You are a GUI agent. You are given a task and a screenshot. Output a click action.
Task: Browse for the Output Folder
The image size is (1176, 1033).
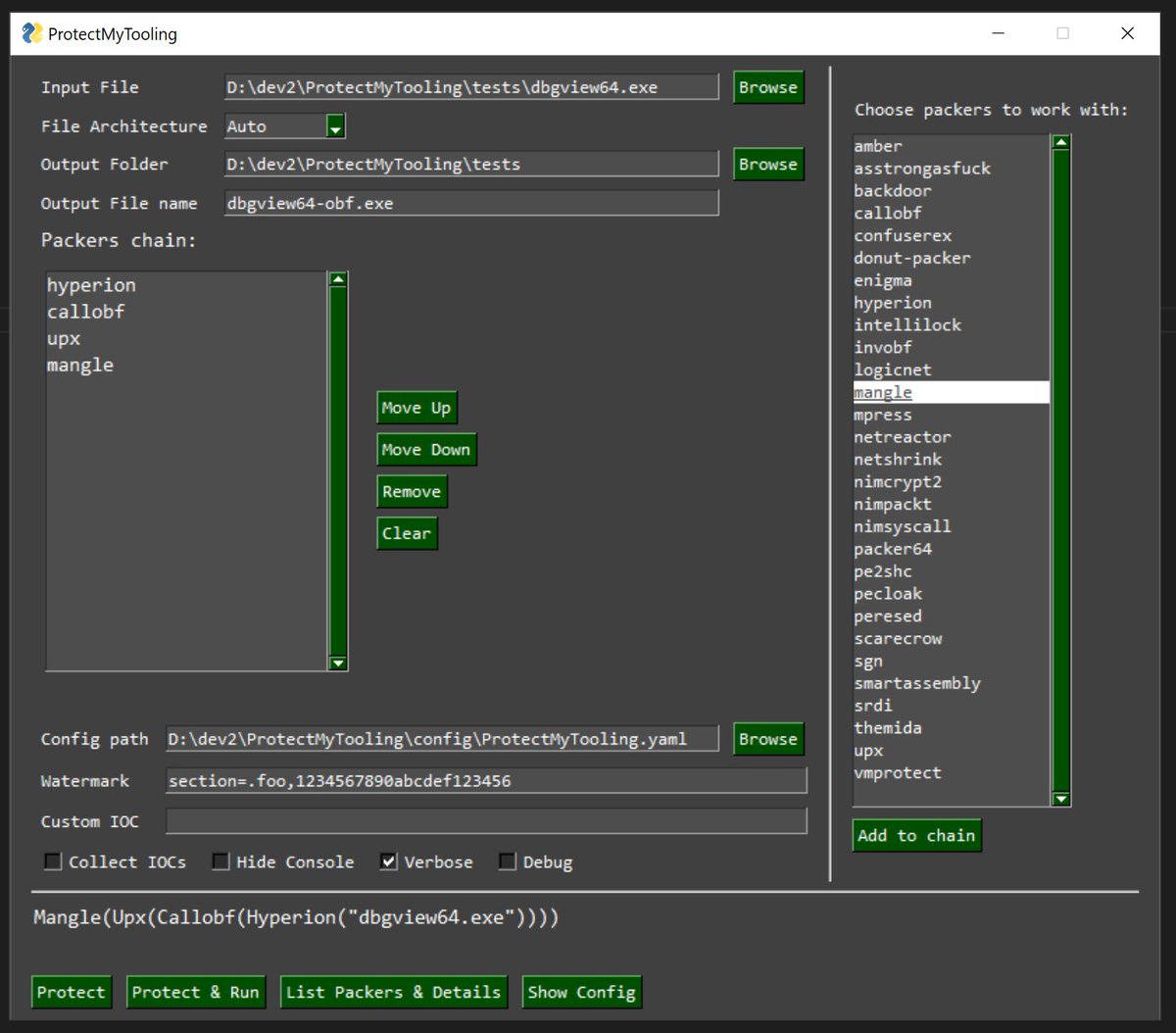(768, 164)
